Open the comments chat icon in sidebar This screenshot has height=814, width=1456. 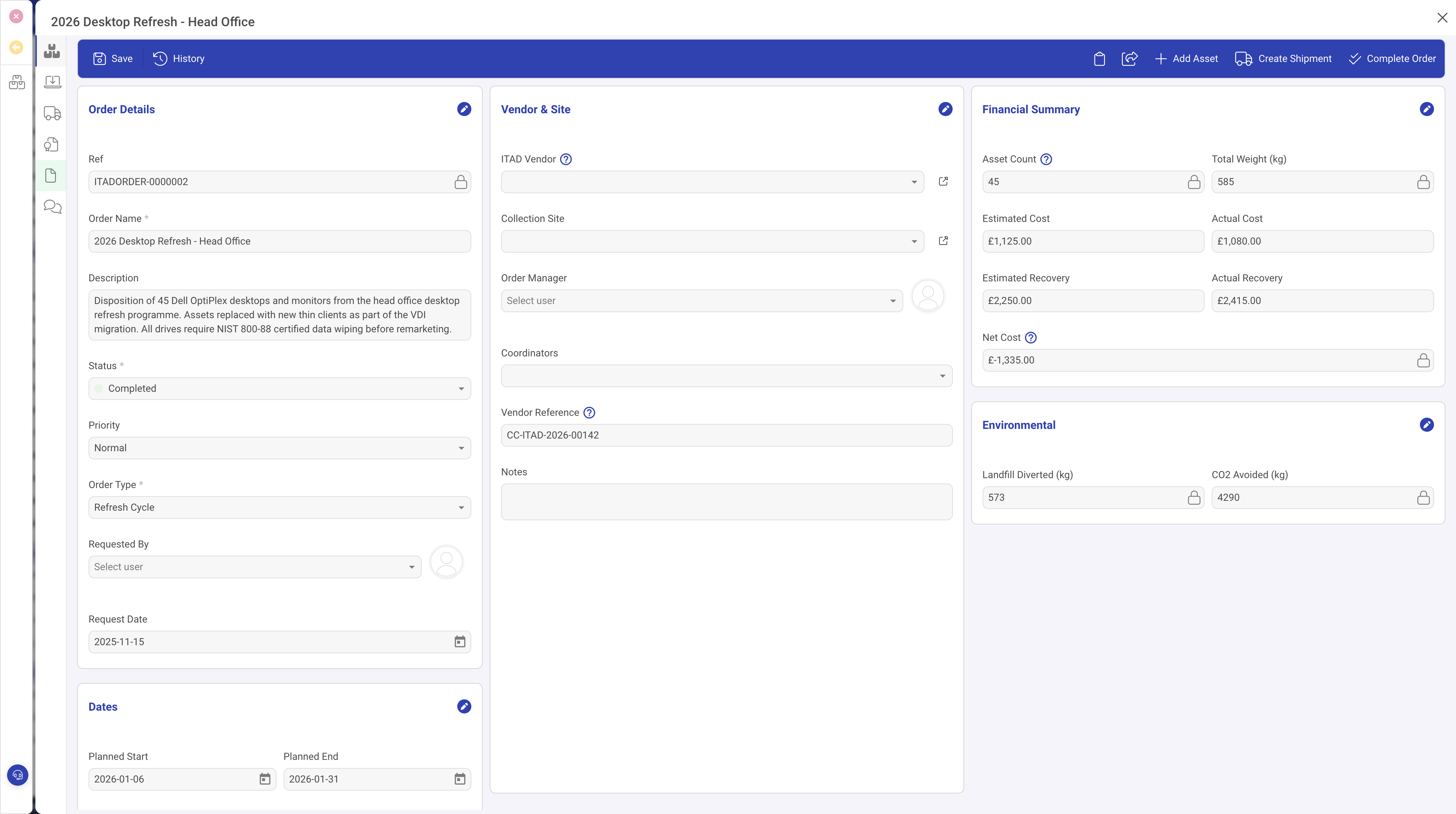51,207
